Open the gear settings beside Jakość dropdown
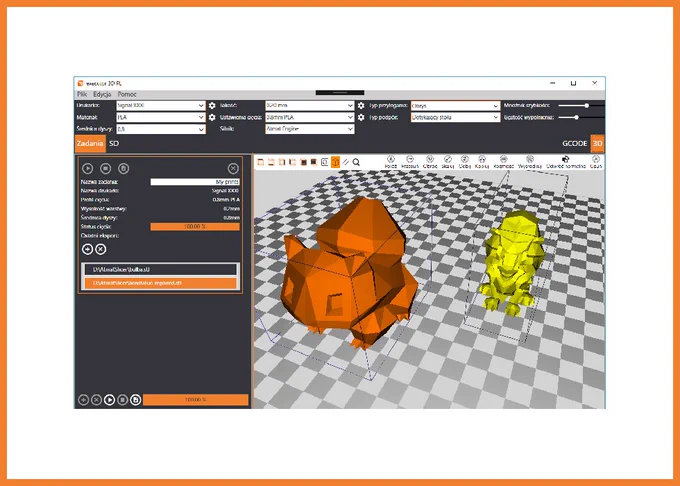 pos(361,105)
